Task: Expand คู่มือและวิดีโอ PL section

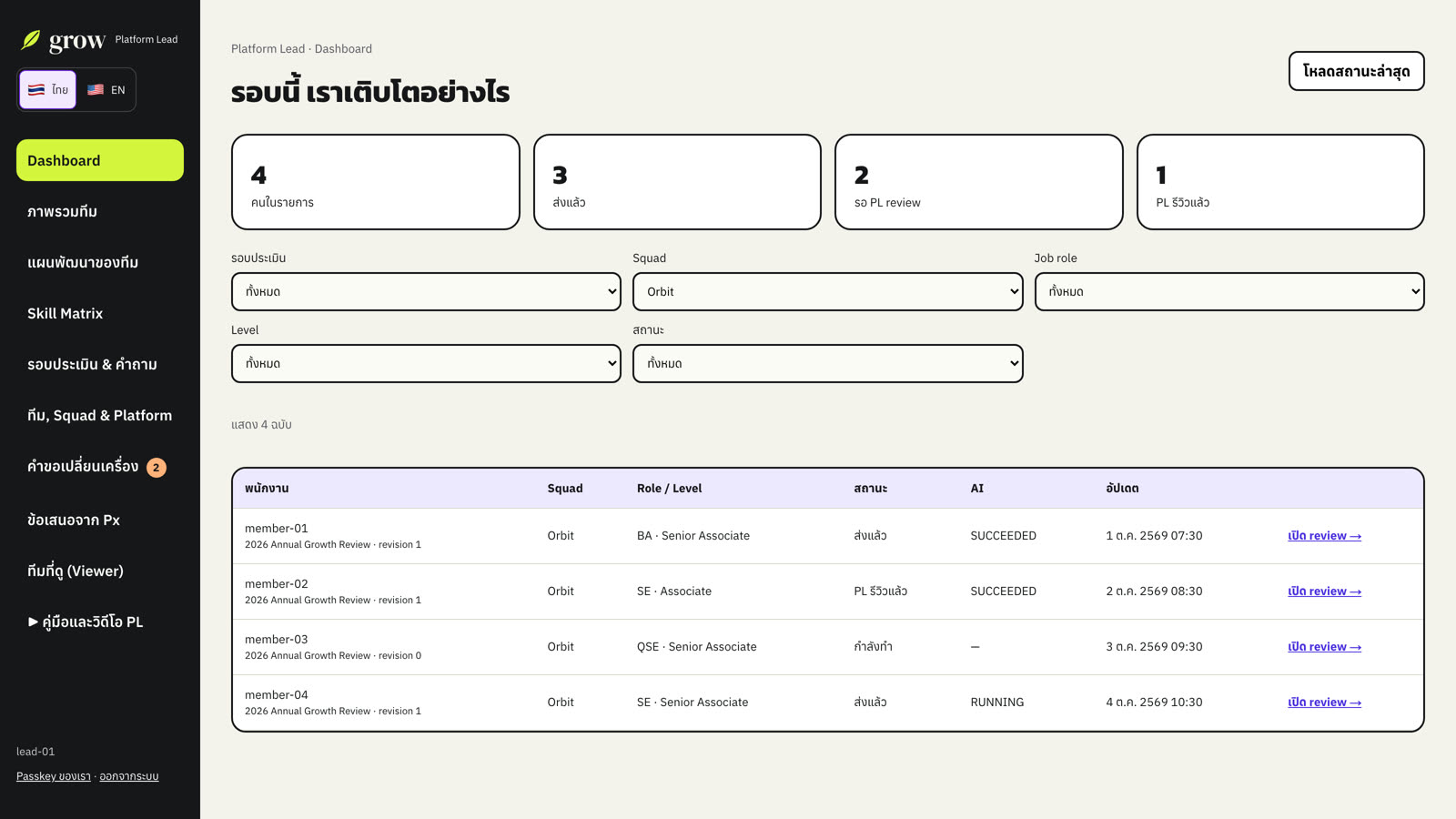Action: (100, 622)
